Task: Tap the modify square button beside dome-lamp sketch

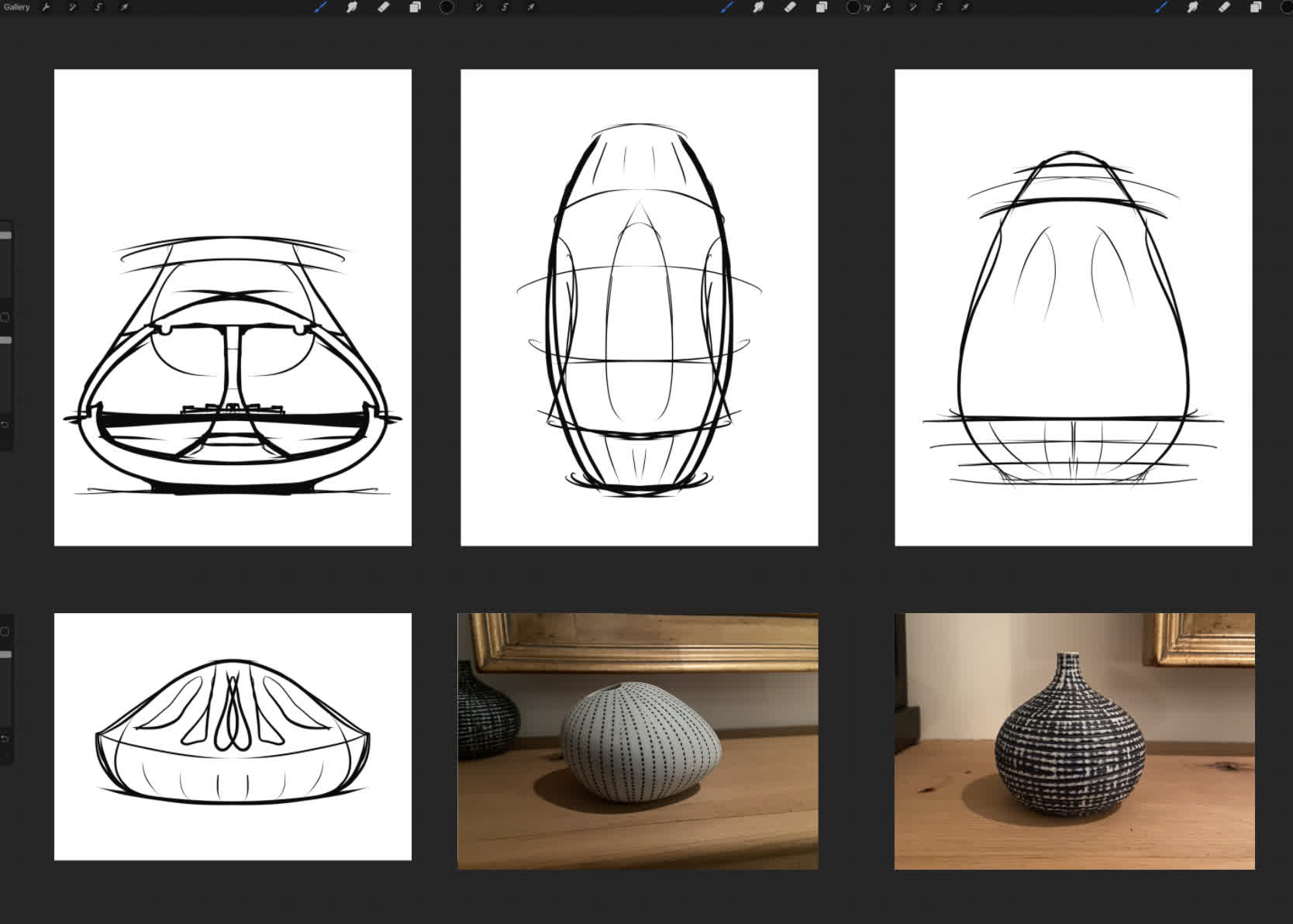Action: click(x=5, y=317)
